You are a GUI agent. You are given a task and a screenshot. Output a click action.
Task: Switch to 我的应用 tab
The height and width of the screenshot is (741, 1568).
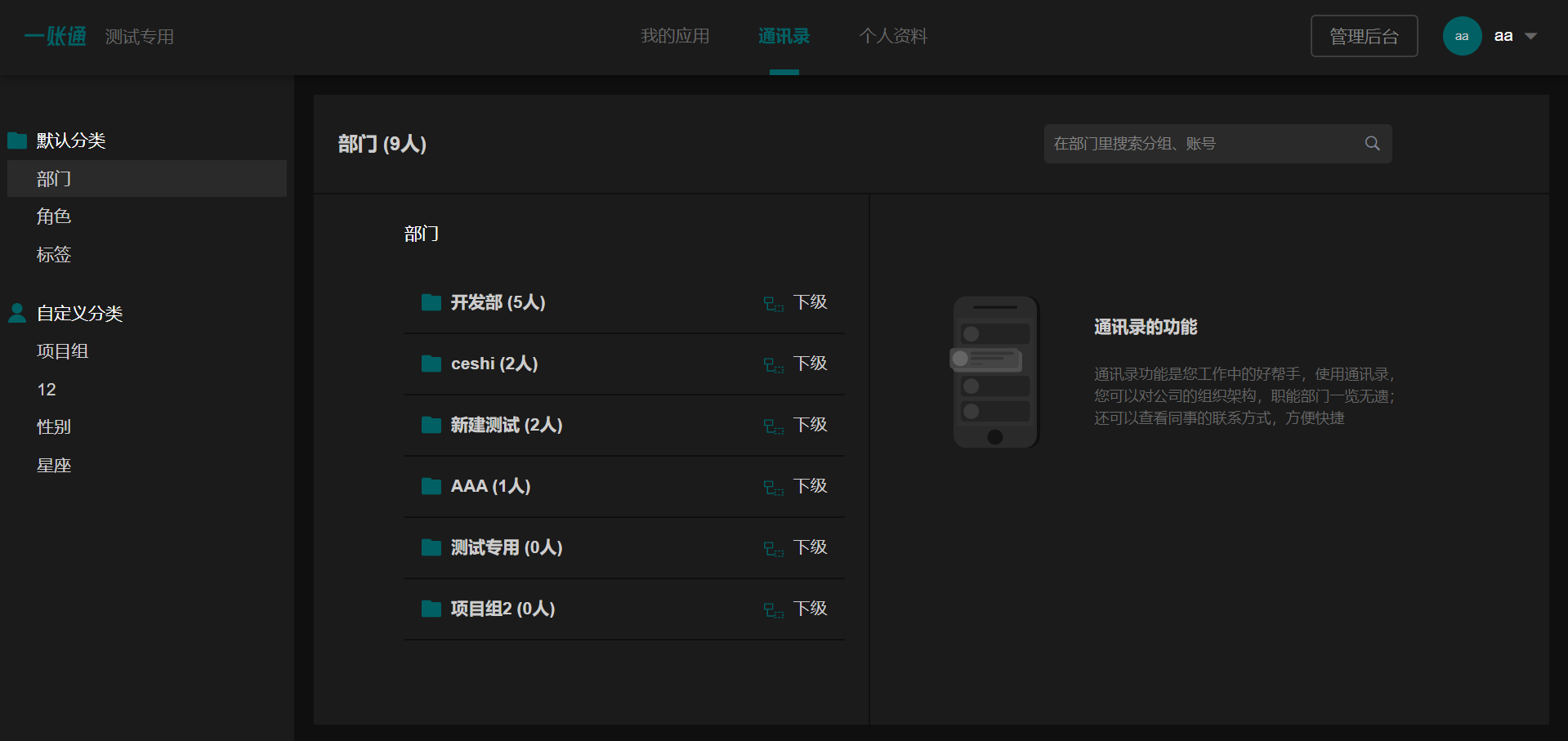pyautogui.click(x=675, y=36)
